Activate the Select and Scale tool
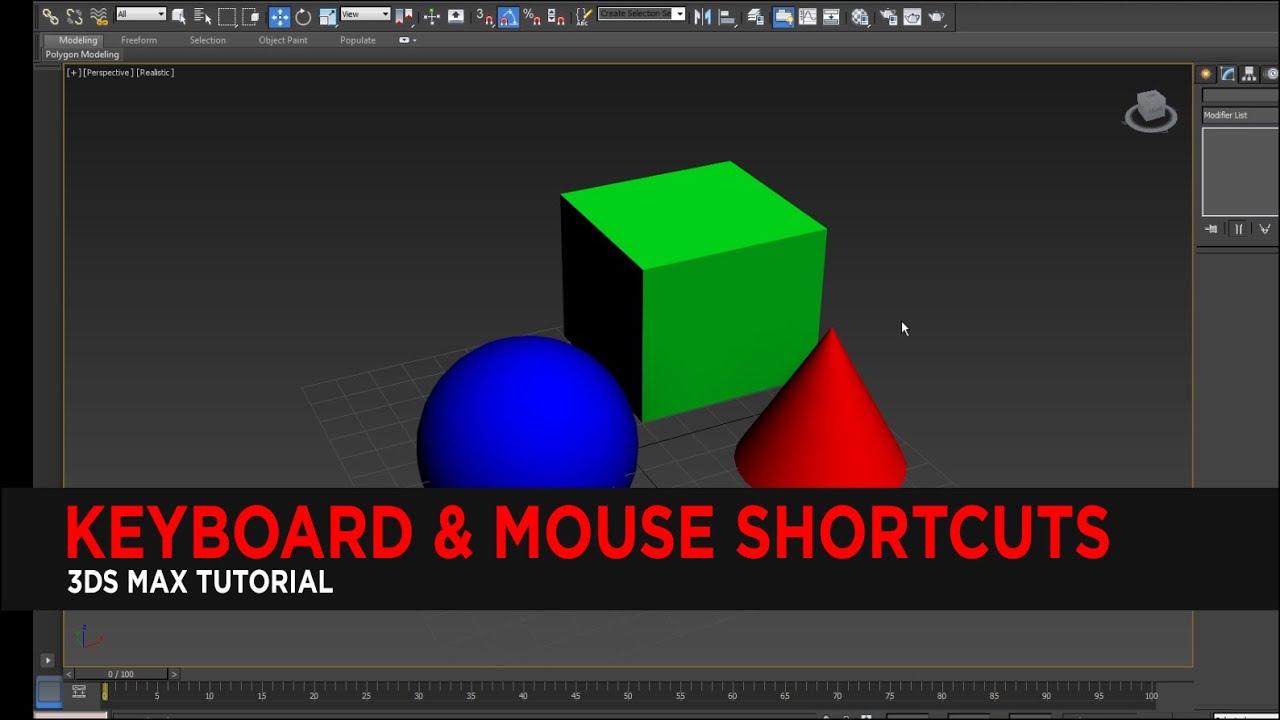Viewport: 1280px width, 720px height. (328, 17)
